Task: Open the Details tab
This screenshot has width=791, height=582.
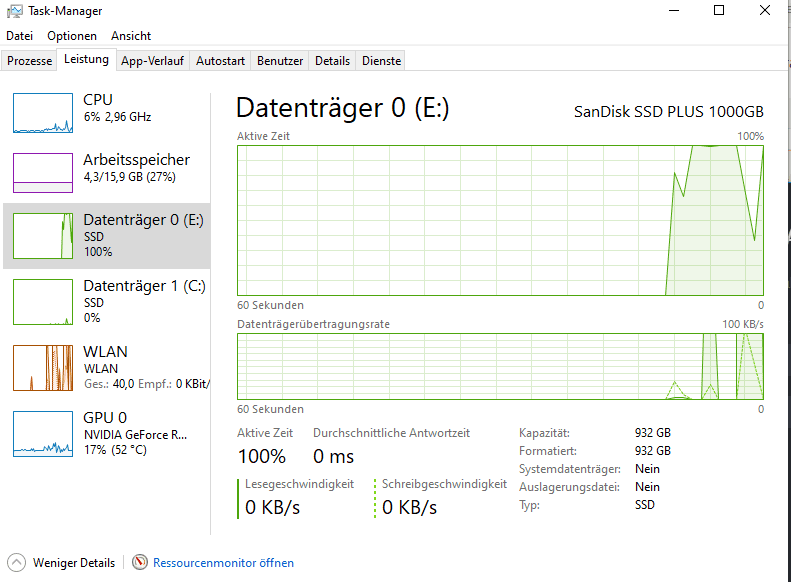Action: tap(332, 61)
